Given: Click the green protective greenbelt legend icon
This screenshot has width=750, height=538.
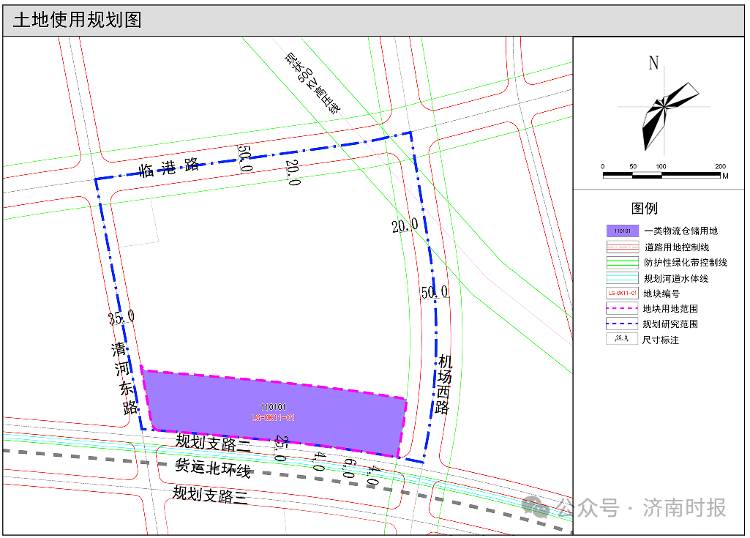Looking at the screenshot, I should click(x=621, y=262).
